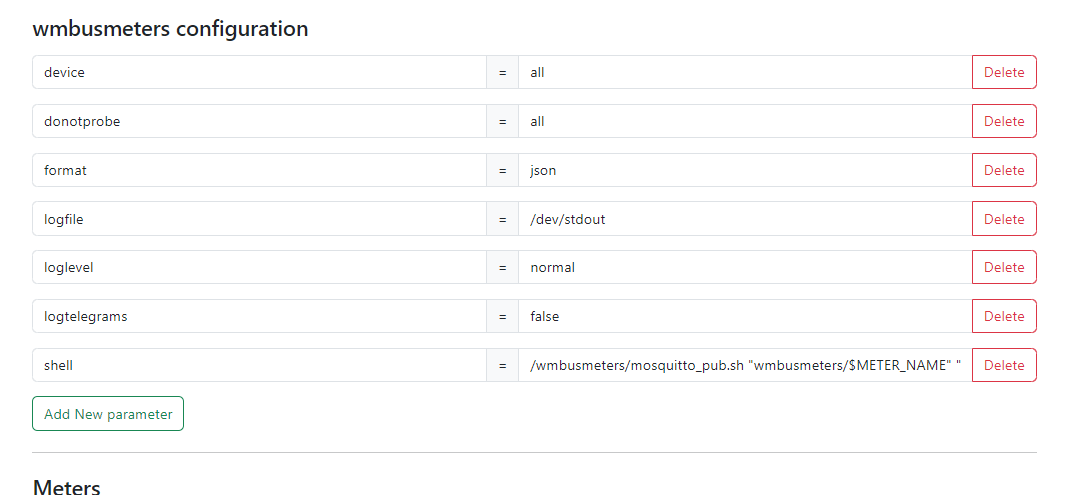Edit the logtelegrams false value
This screenshot has height=495, width=1080.
[x=745, y=316]
